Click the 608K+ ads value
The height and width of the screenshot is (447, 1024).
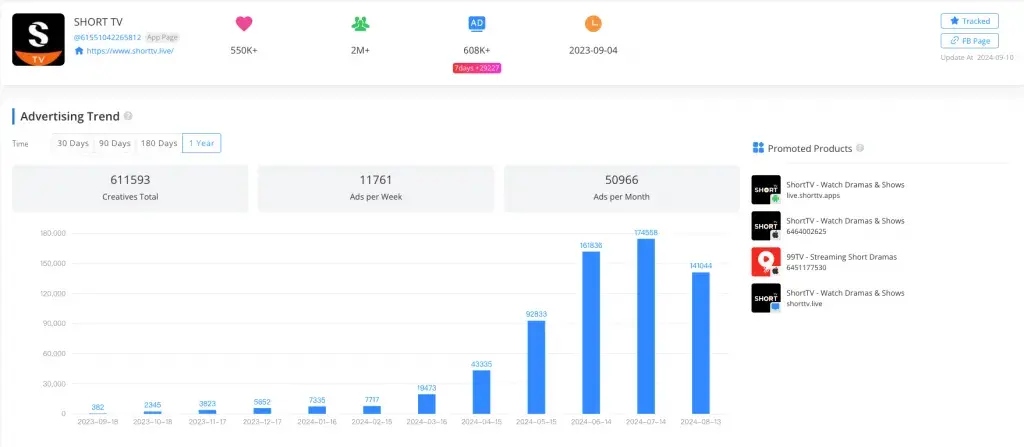point(477,50)
